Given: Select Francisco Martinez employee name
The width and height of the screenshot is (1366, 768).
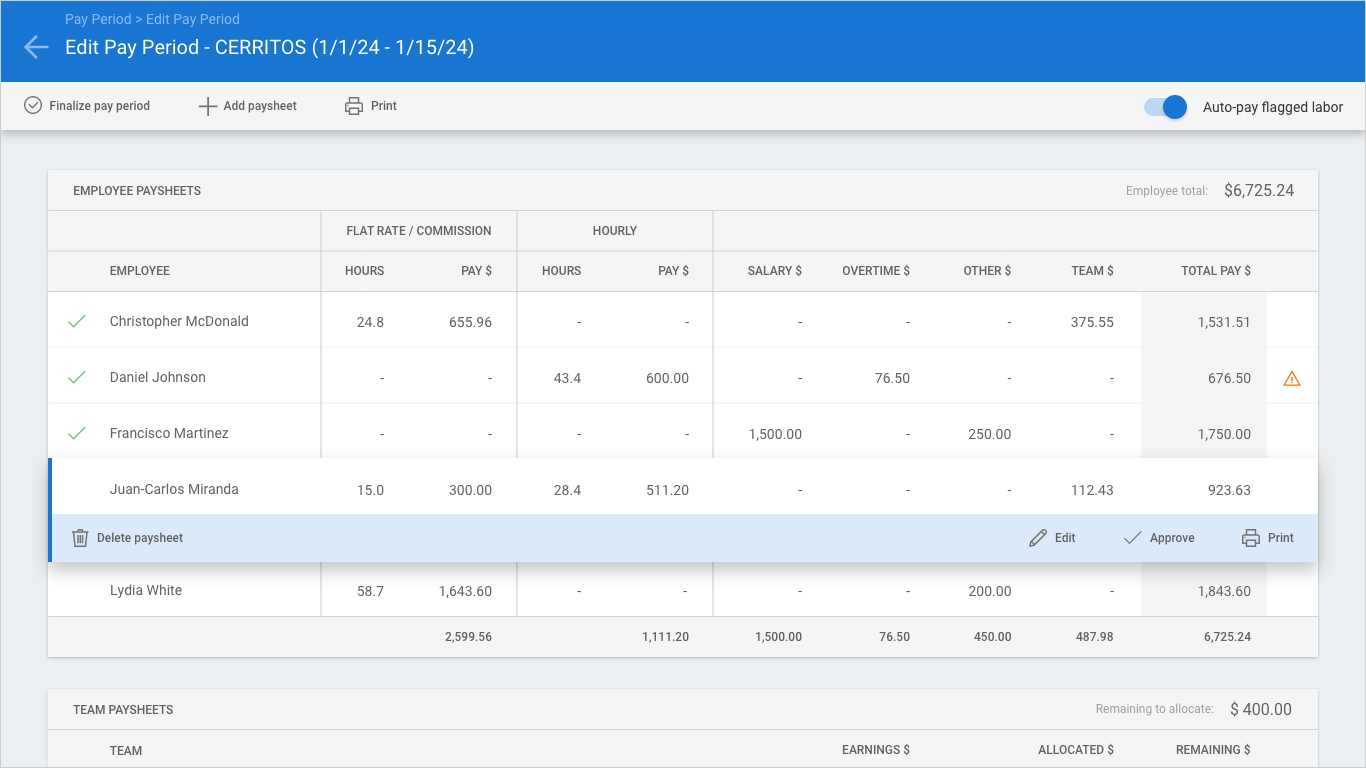Looking at the screenshot, I should click(169, 433).
